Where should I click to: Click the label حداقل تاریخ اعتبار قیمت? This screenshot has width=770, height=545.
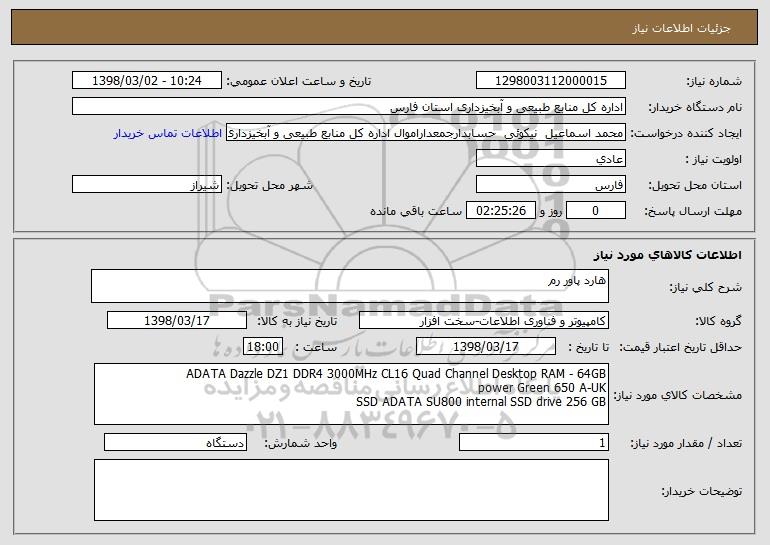pyautogui.click(x=681, y=348)
